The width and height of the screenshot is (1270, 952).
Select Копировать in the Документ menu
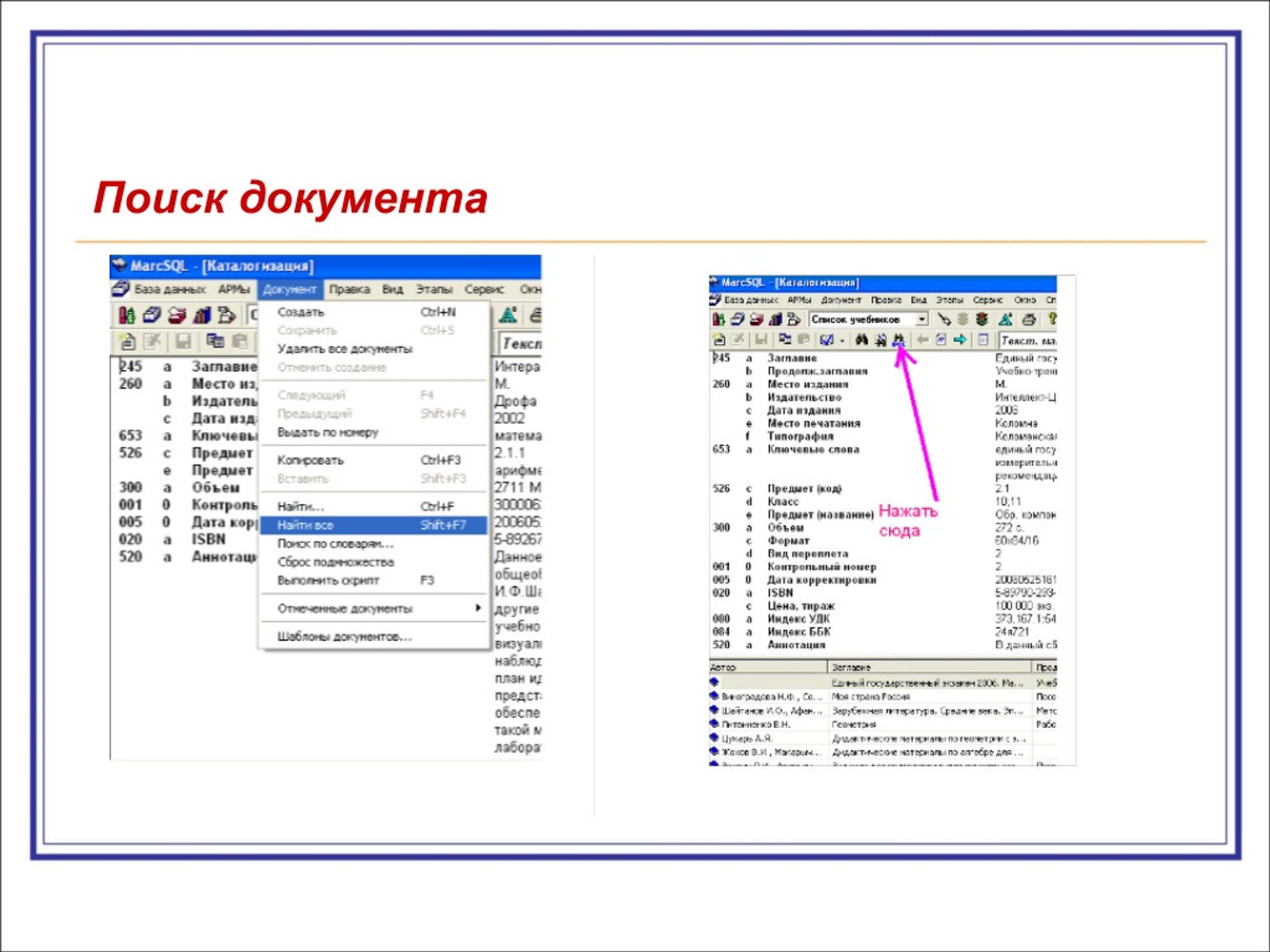click(x=374, y=460)
